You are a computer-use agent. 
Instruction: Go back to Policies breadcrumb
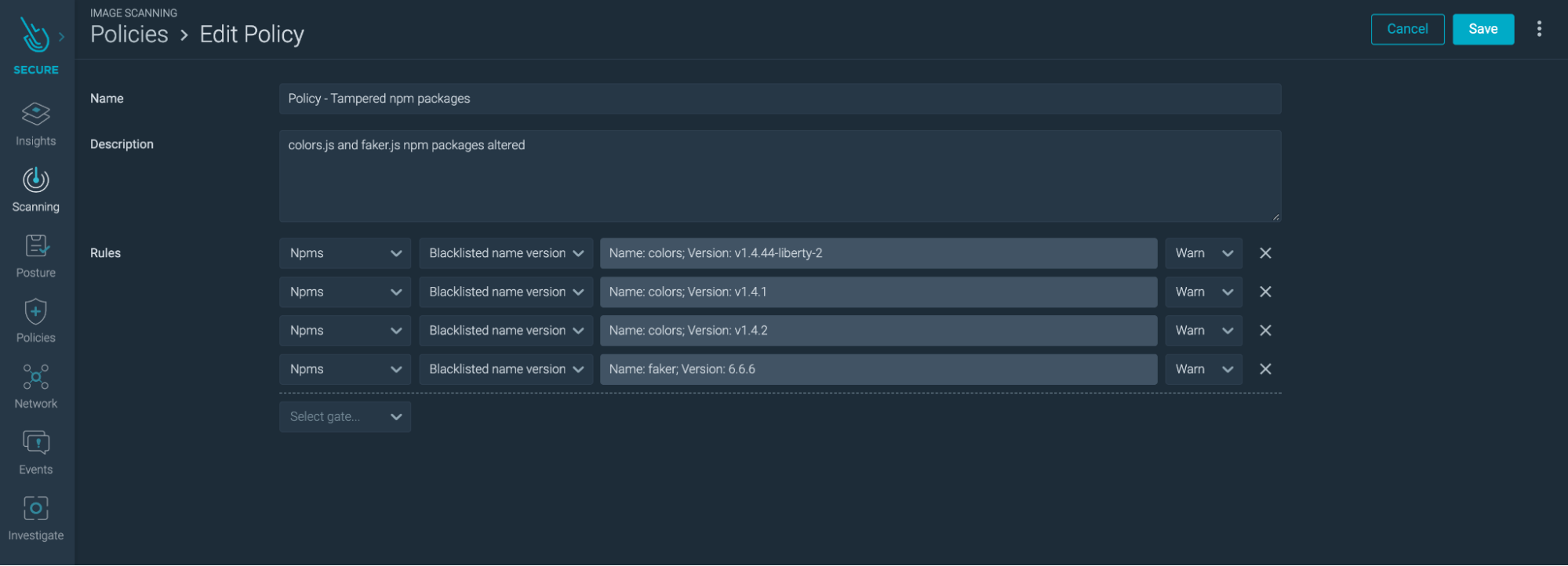point(129,34)
